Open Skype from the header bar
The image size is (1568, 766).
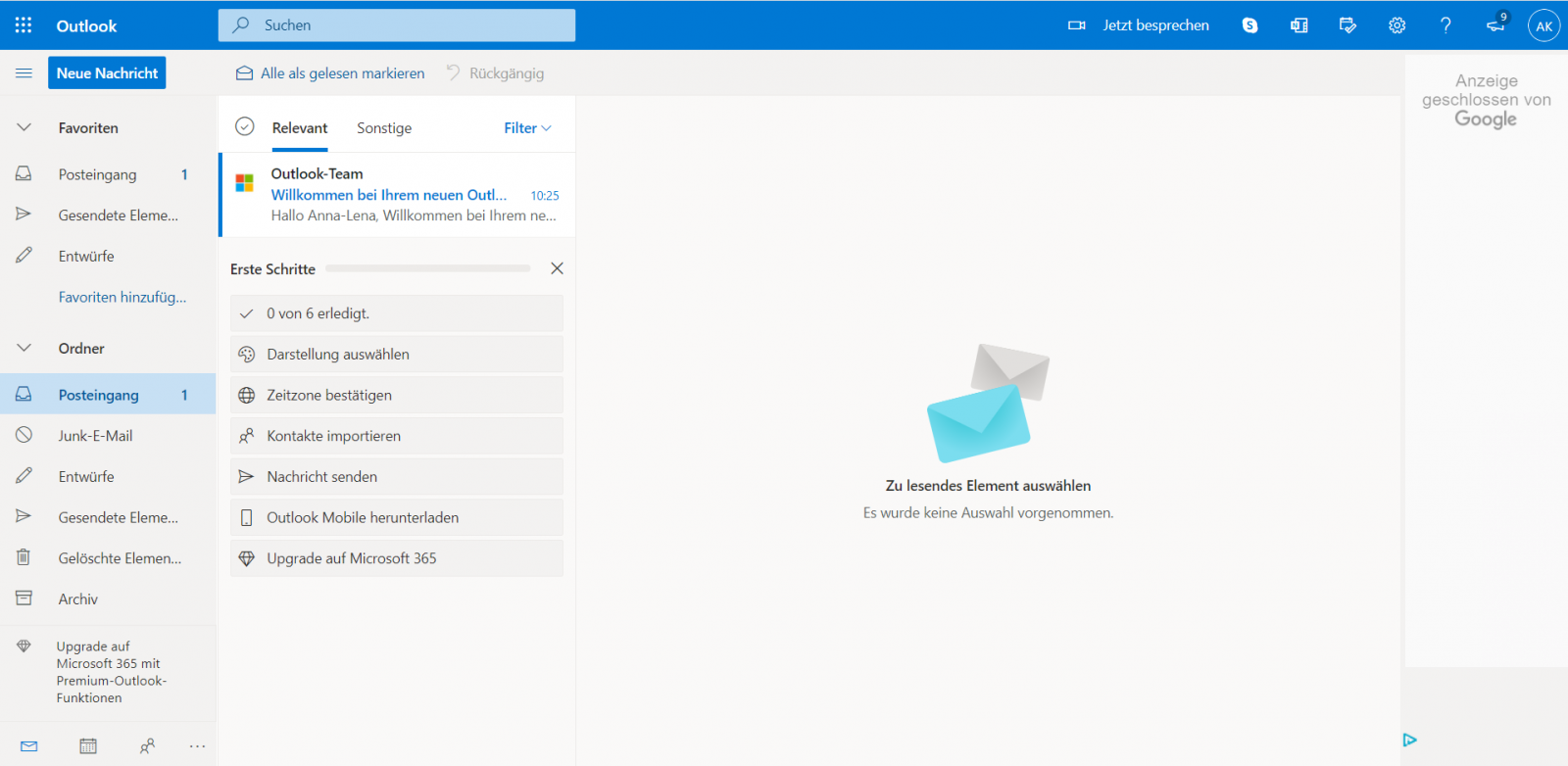(x=1249, y=25)
